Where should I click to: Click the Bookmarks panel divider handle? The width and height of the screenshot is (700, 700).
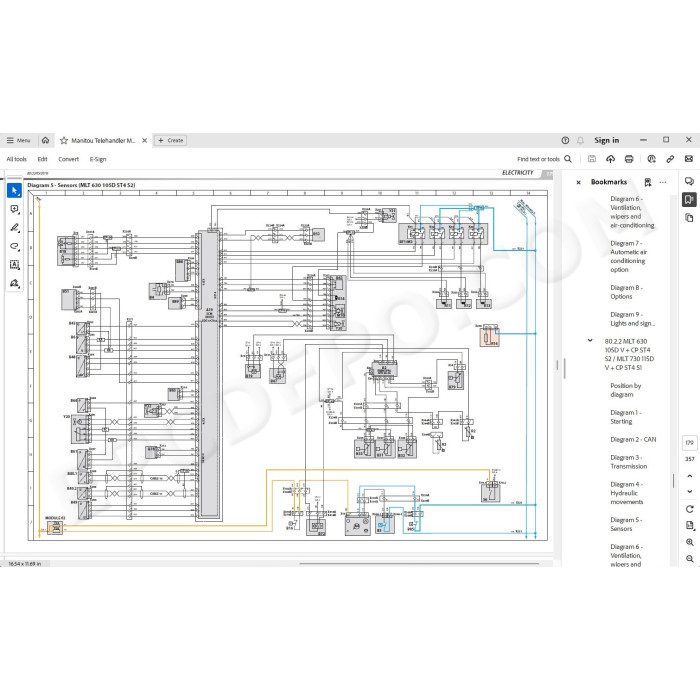564,368
